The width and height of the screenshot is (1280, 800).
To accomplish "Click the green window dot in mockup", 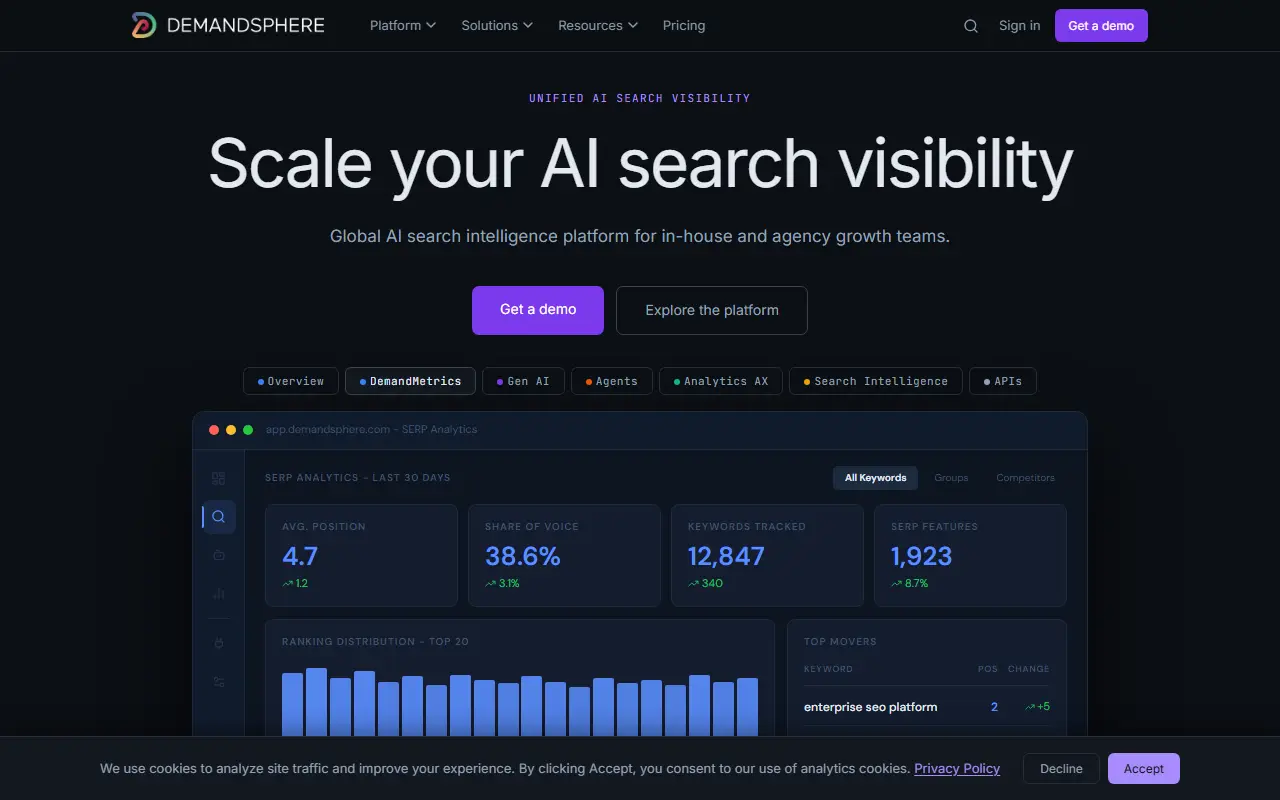I will pos(248,430).
